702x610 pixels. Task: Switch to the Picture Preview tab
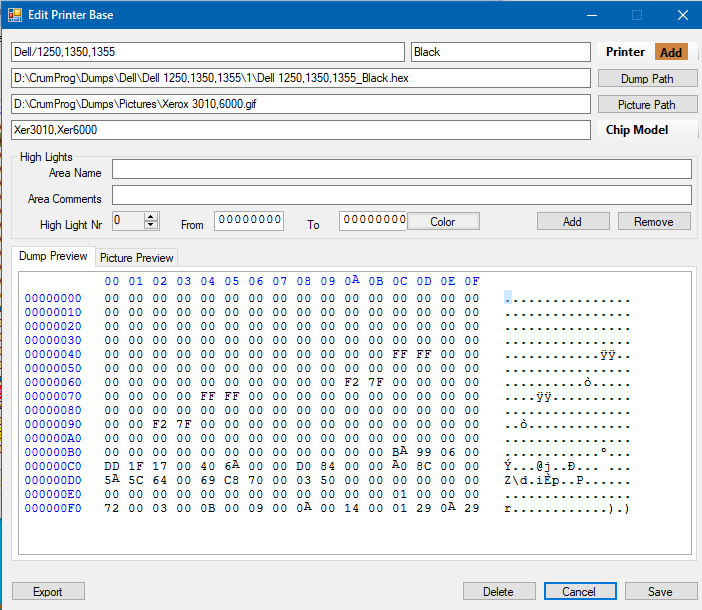[x=137, y=257]
